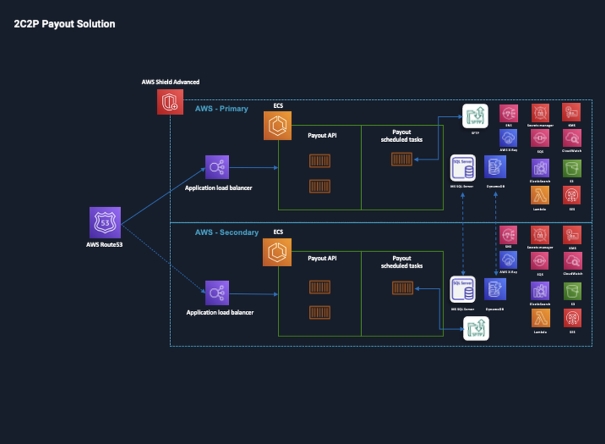Click the Secondary region Application load balancer icon
The height and width of the screenshot is (444, 605).
tap(218, 293)
